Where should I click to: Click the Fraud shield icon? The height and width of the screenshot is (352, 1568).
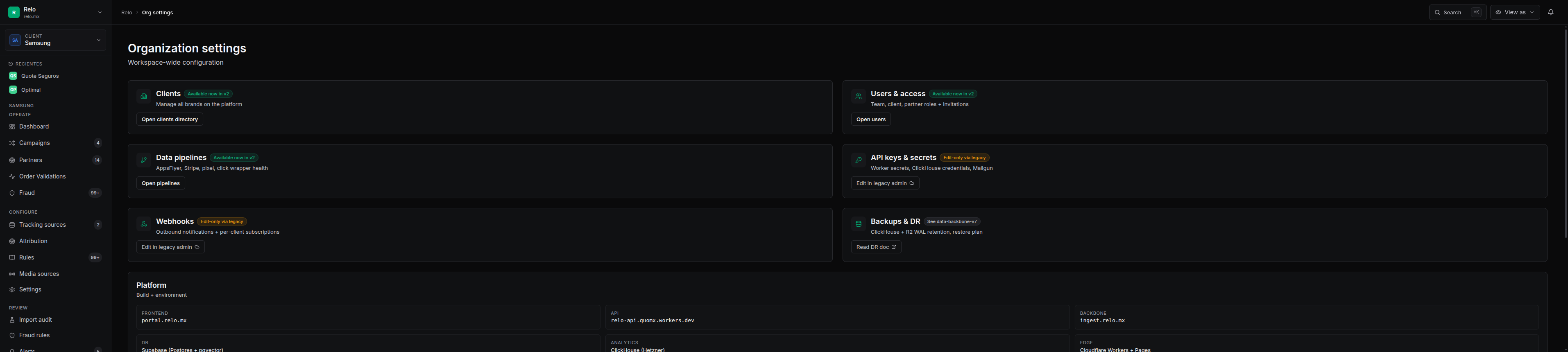pyautogui.click(x=11, y=193)
